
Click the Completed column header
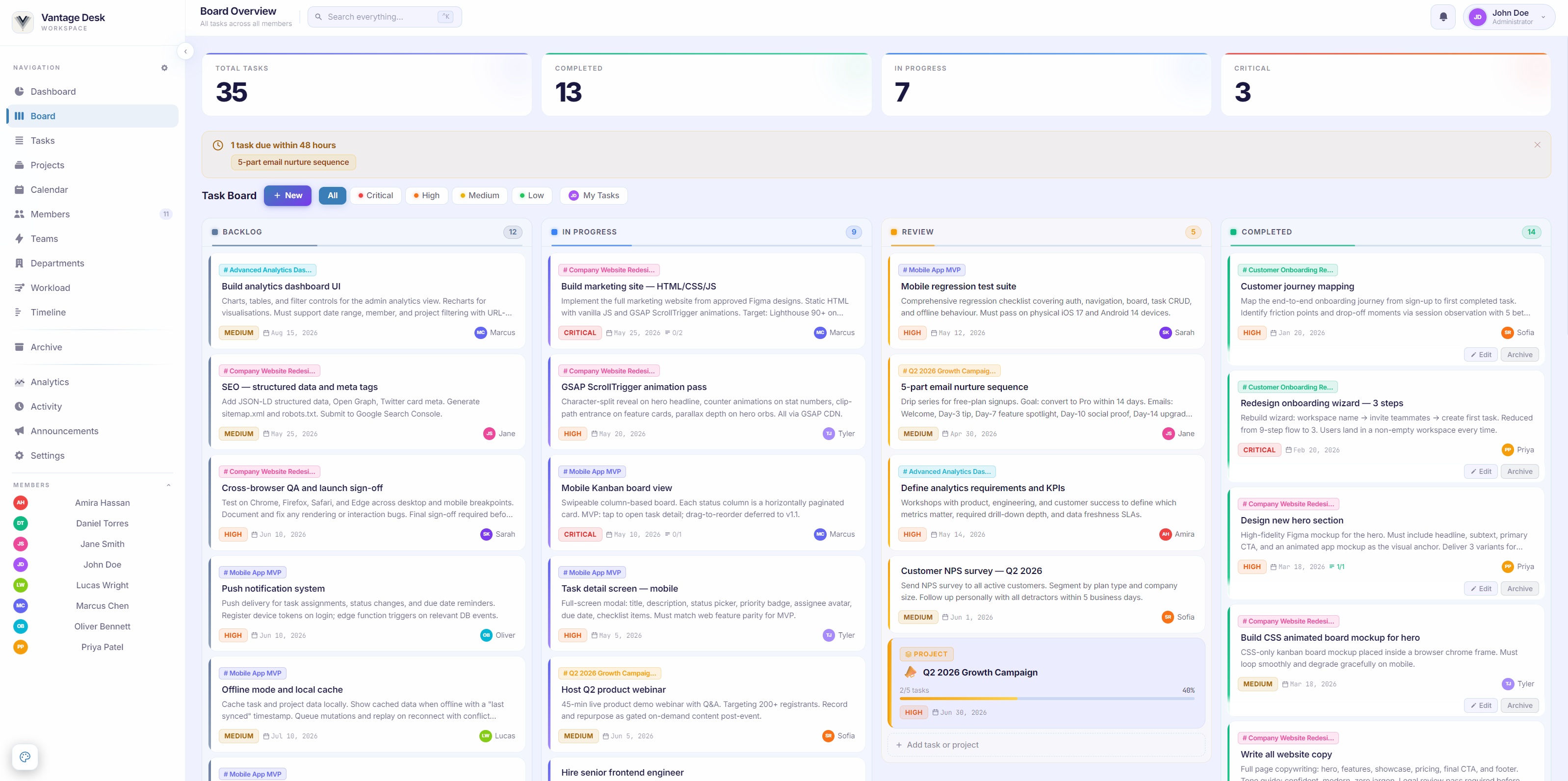coord(1385,232)
